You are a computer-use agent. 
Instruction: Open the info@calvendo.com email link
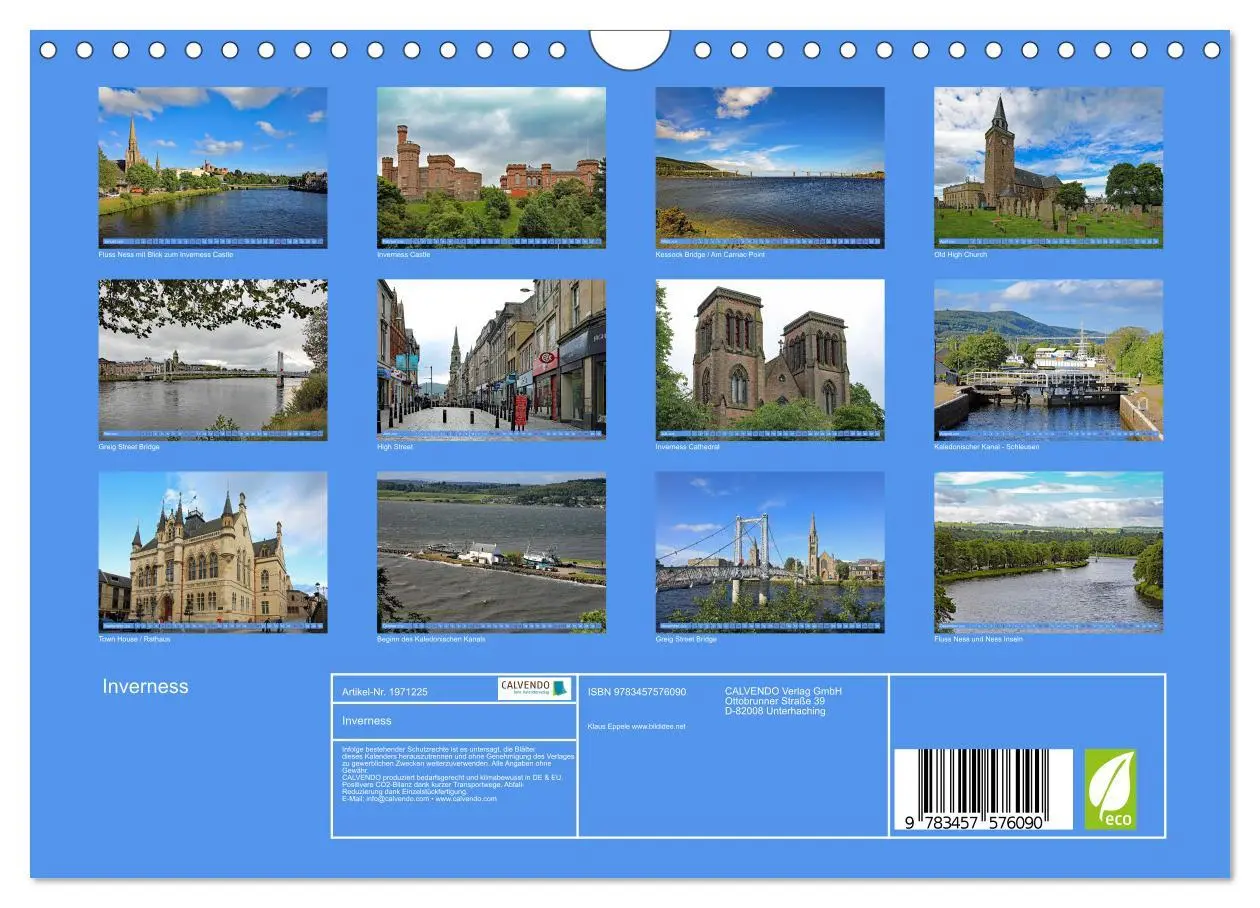[398, 799]
